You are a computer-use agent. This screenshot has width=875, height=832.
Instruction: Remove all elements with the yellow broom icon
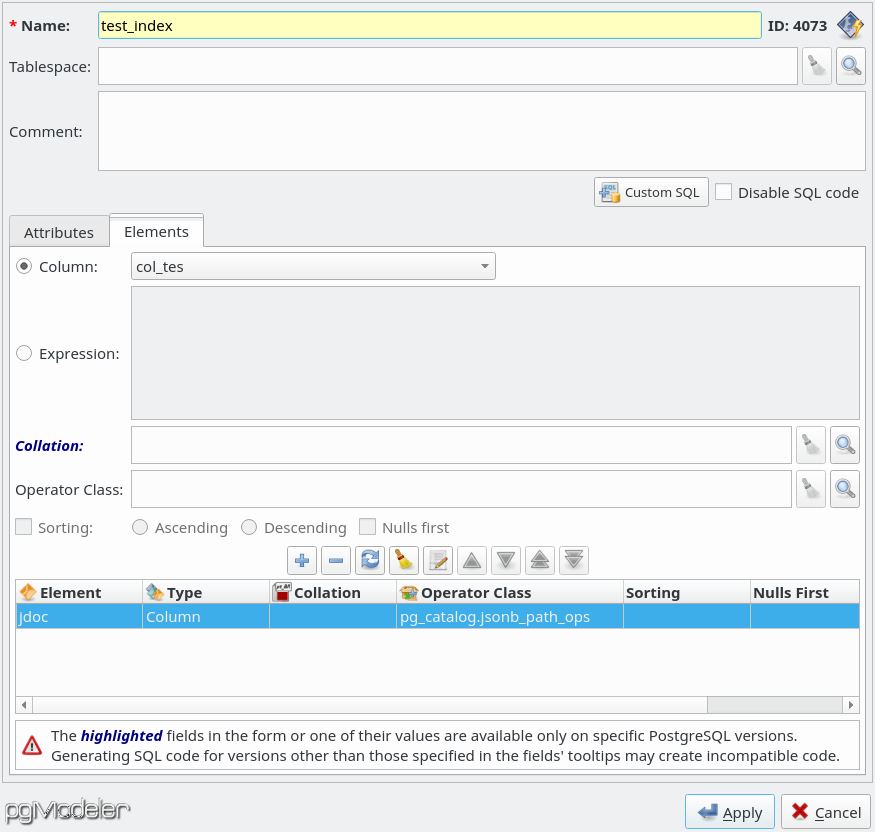coord(404,560)
